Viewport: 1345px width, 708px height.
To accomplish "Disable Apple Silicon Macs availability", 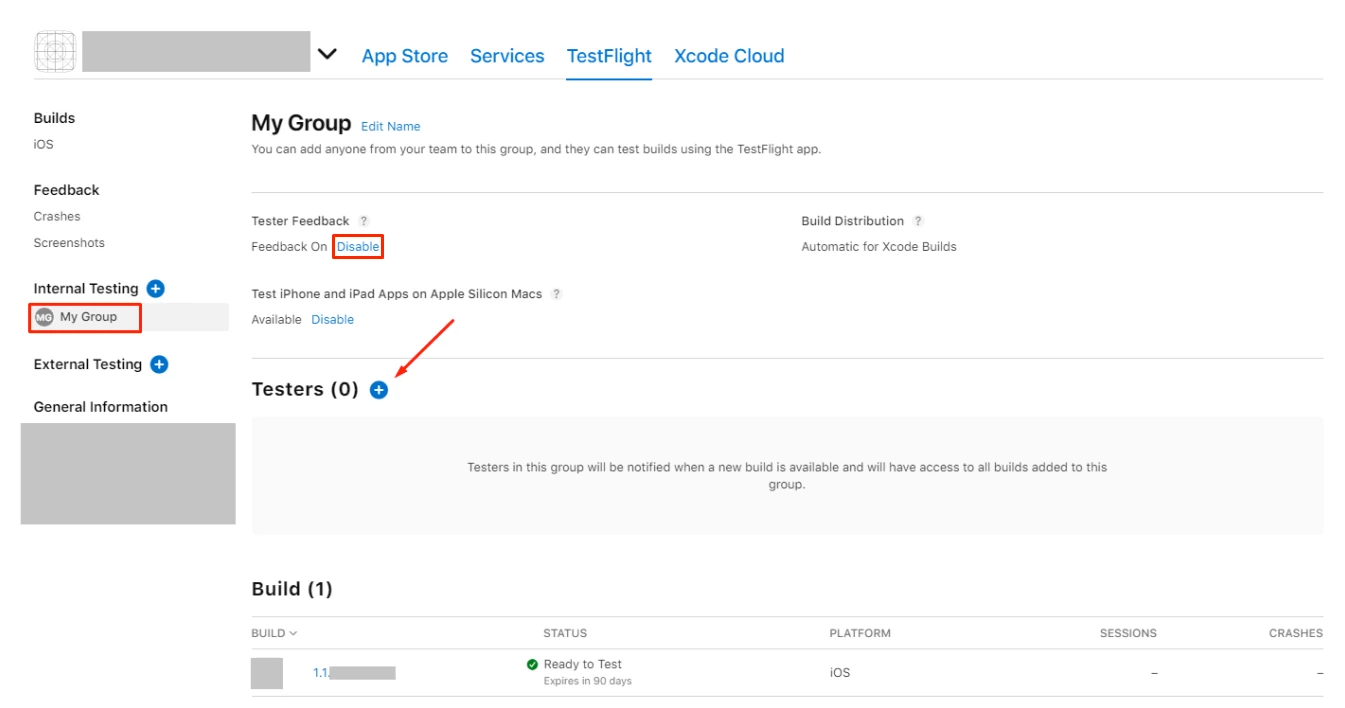I will (x=332, y=320).
